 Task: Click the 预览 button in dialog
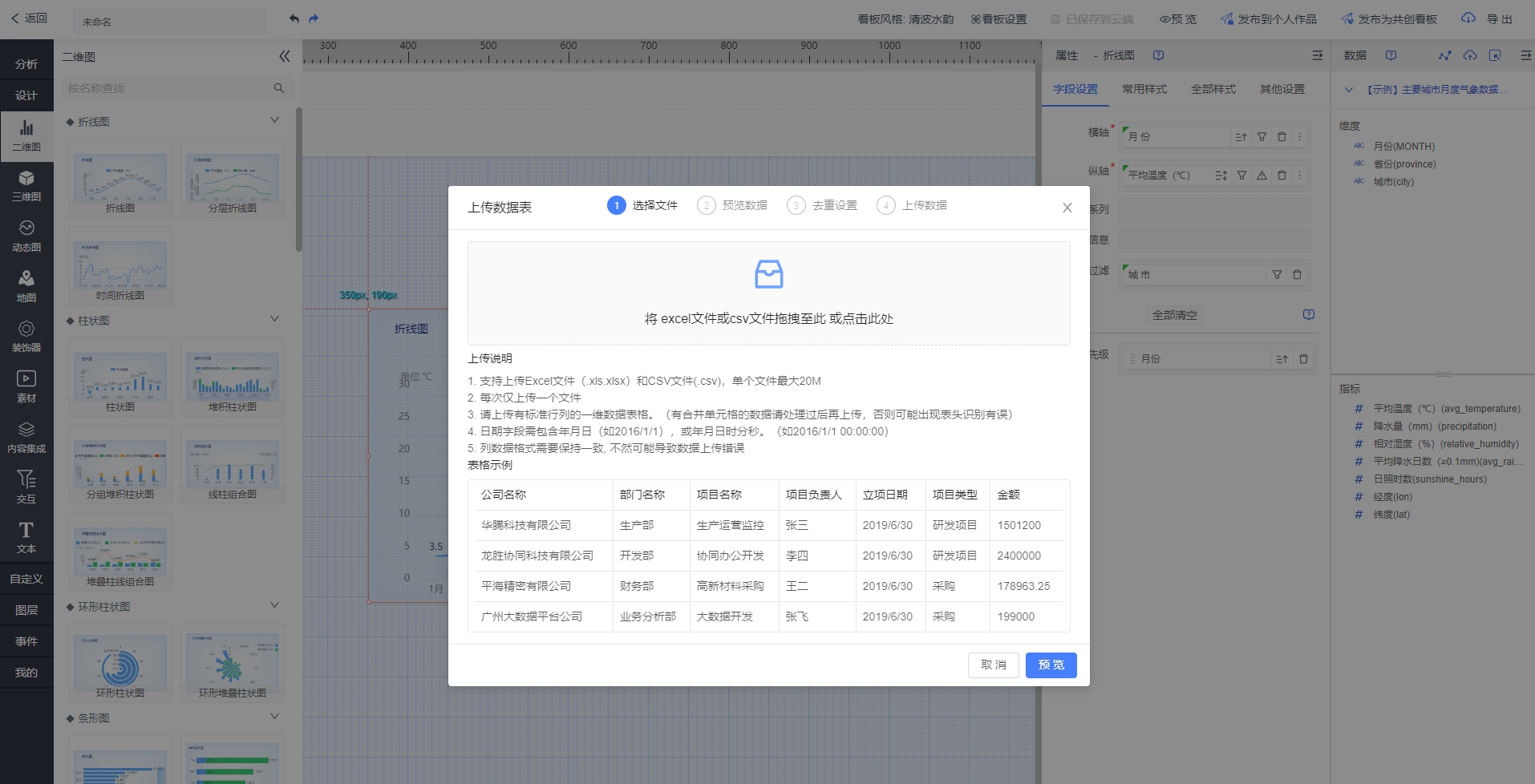coord(1051,665)
